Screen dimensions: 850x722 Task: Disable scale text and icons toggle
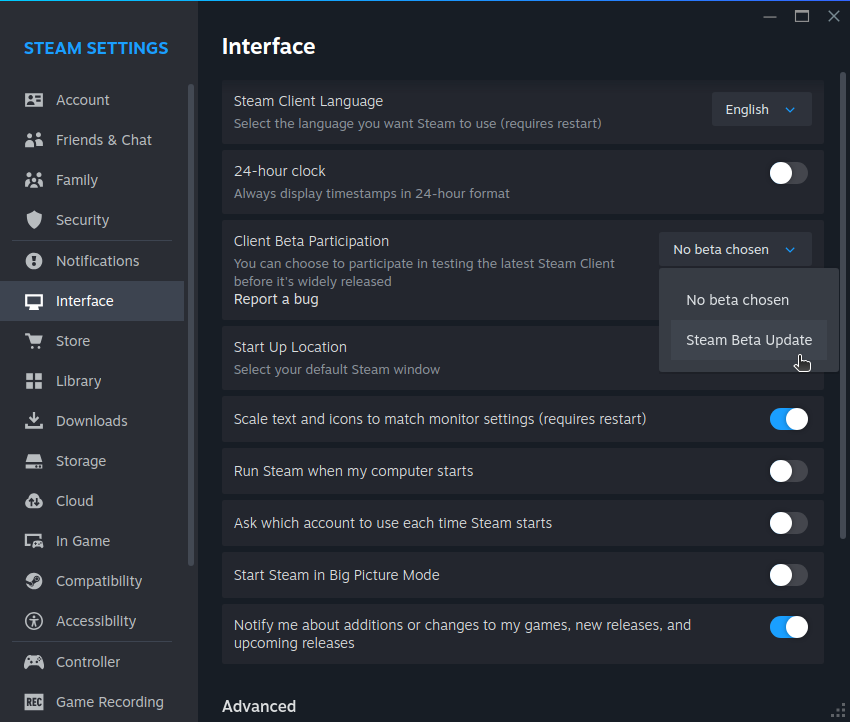(788, 419)
